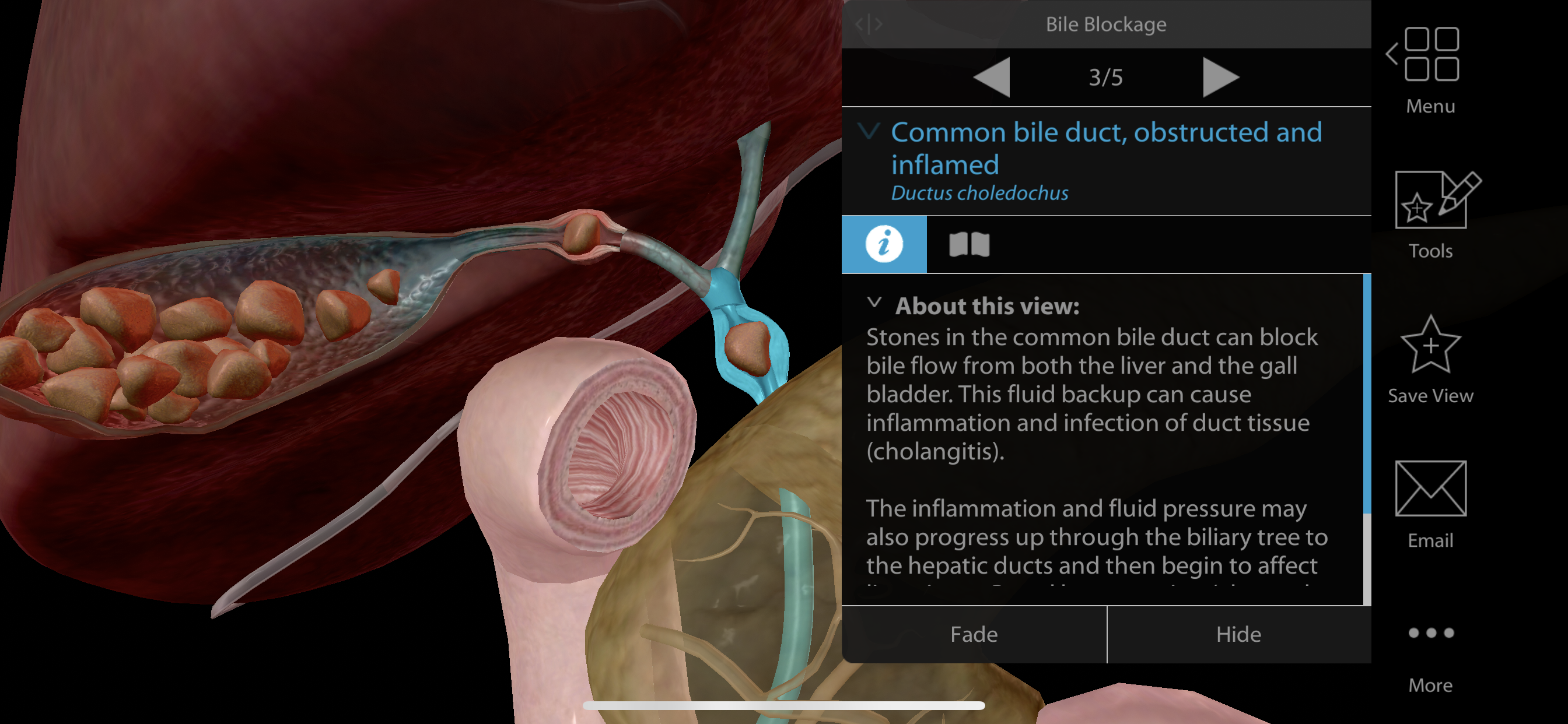Screen dimensions: 1568x724
Task: Switch to the book definition tab
Action: (969, 244)
